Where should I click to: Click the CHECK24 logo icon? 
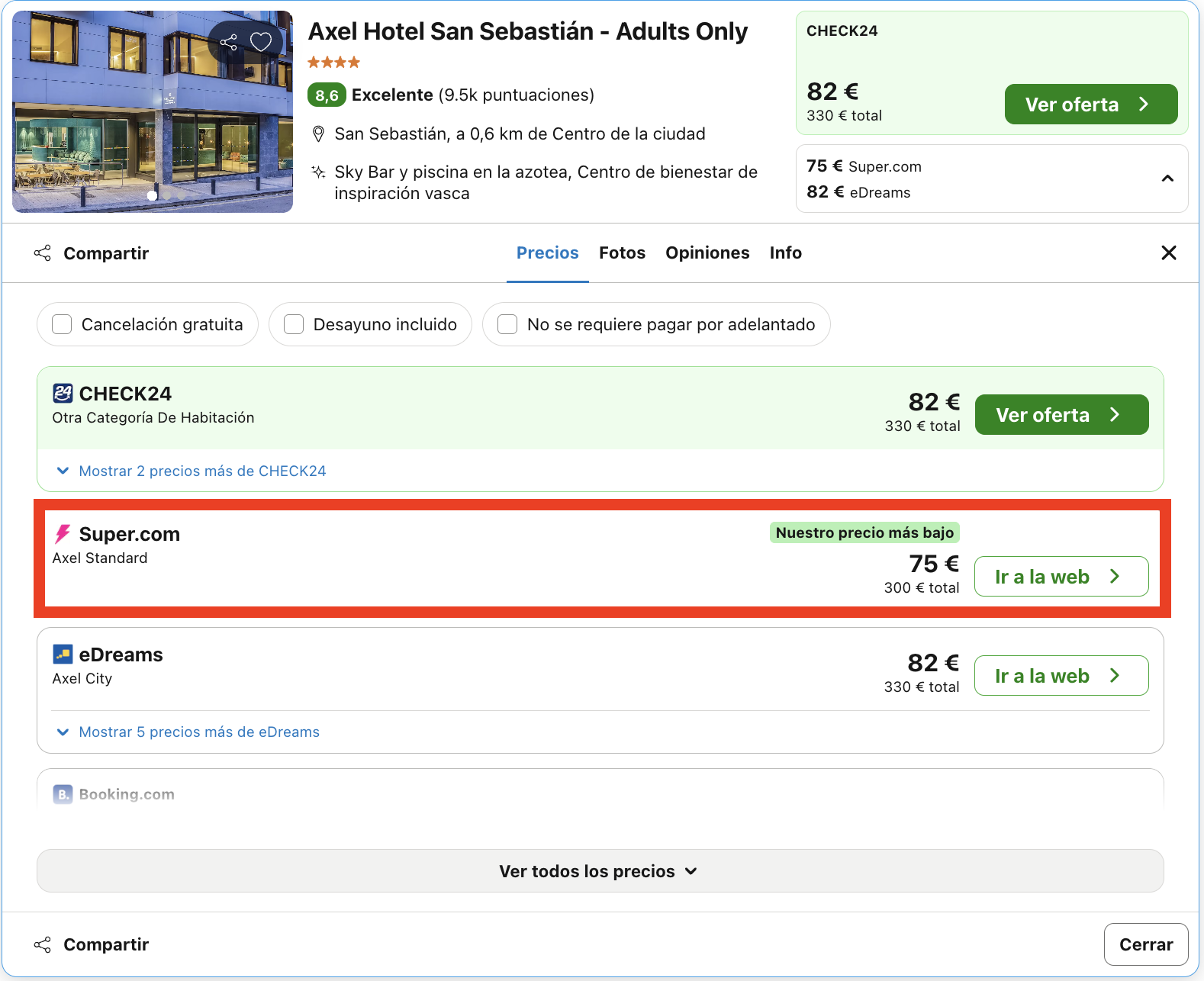(x=63, y=394)
